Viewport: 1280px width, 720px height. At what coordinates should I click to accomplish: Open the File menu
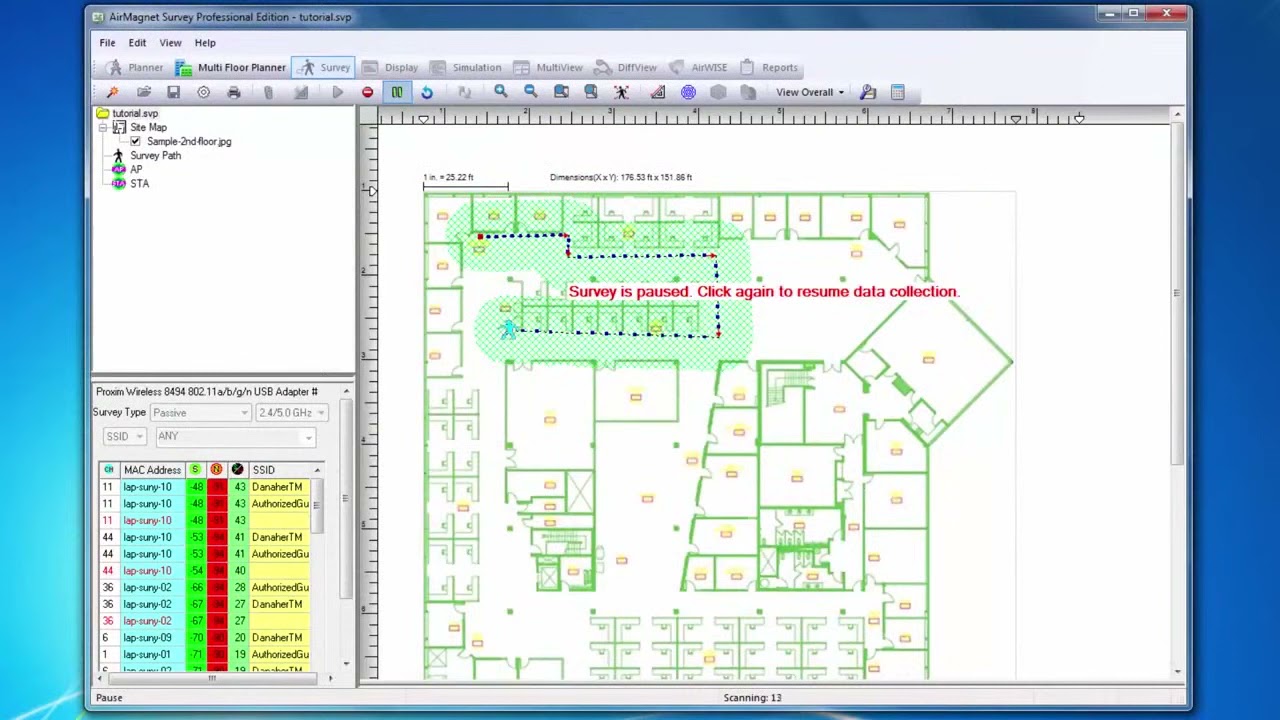click(x=107, y=43)
